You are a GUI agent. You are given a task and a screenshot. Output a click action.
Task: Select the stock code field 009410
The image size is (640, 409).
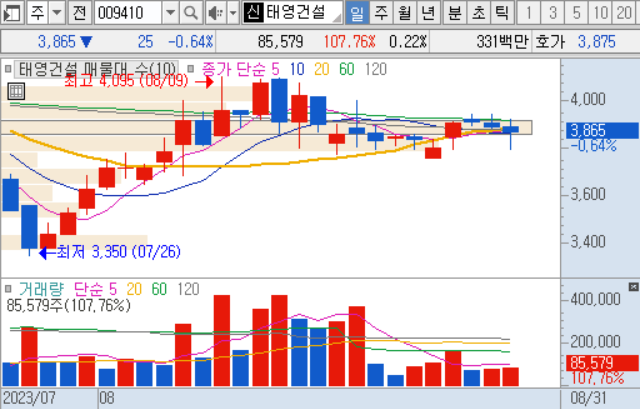(128, 13)
